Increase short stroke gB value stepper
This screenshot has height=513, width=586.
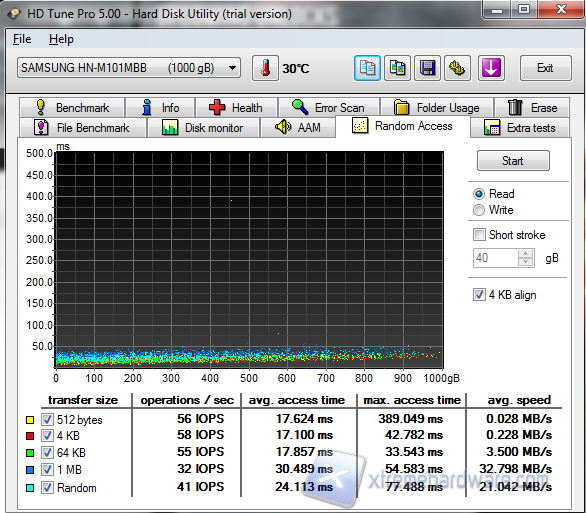[x=525, y=253]
